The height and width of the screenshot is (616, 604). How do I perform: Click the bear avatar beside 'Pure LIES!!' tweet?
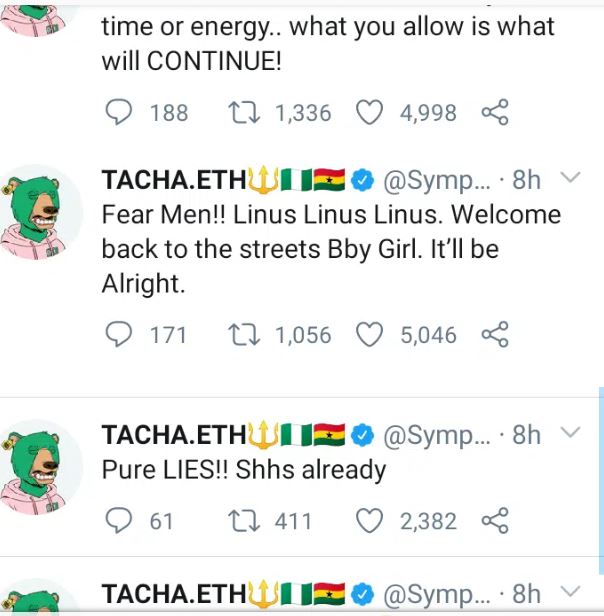click(41, 467)
